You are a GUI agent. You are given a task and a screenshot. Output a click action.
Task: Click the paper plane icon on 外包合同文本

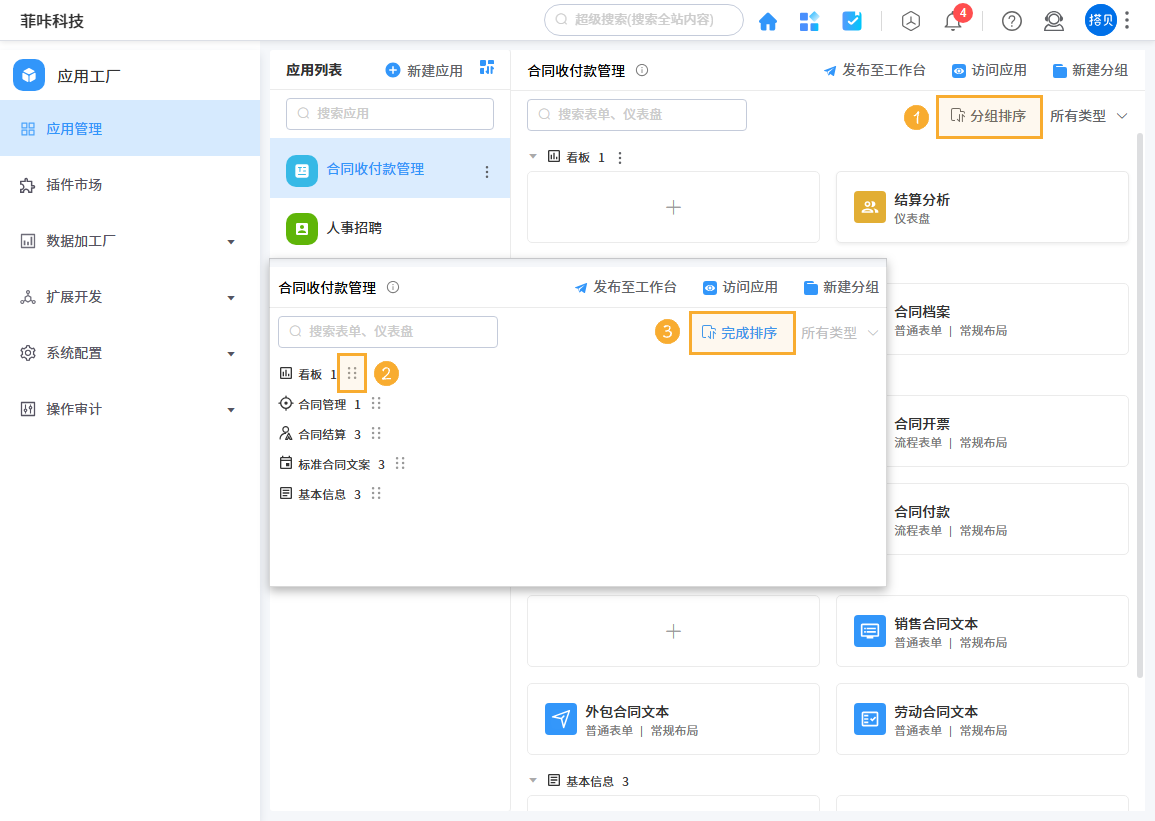click(x=561, y=718)
